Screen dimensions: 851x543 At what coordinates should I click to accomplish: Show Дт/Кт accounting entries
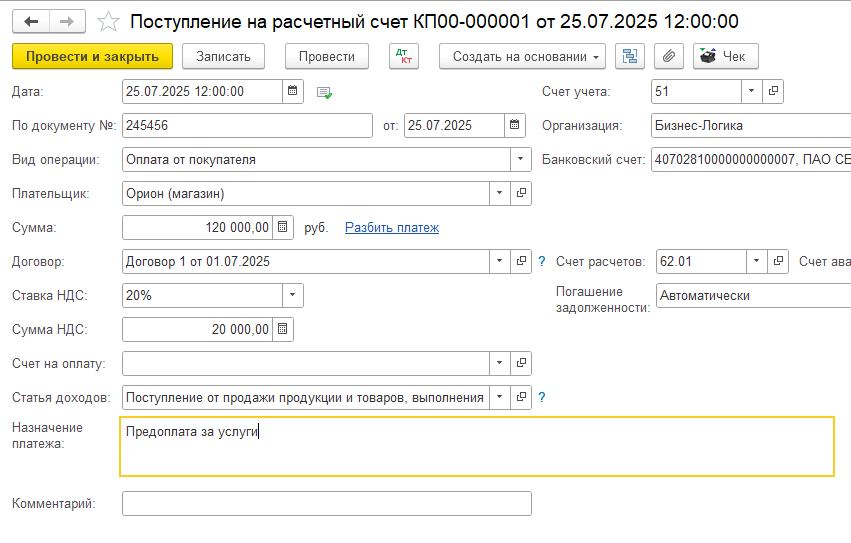coord(404,56)
